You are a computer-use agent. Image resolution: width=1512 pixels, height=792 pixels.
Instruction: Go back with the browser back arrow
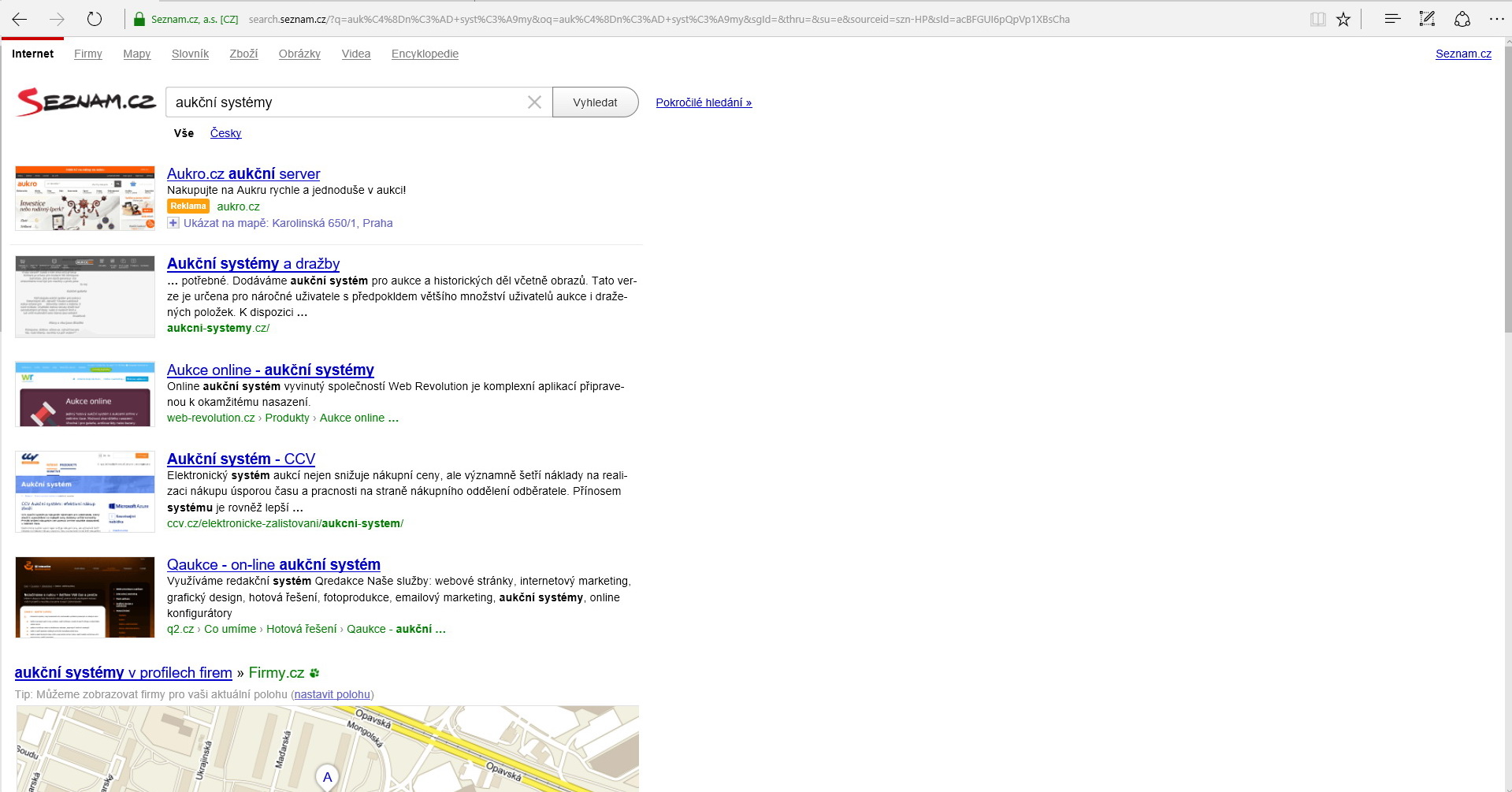(20, 19)
